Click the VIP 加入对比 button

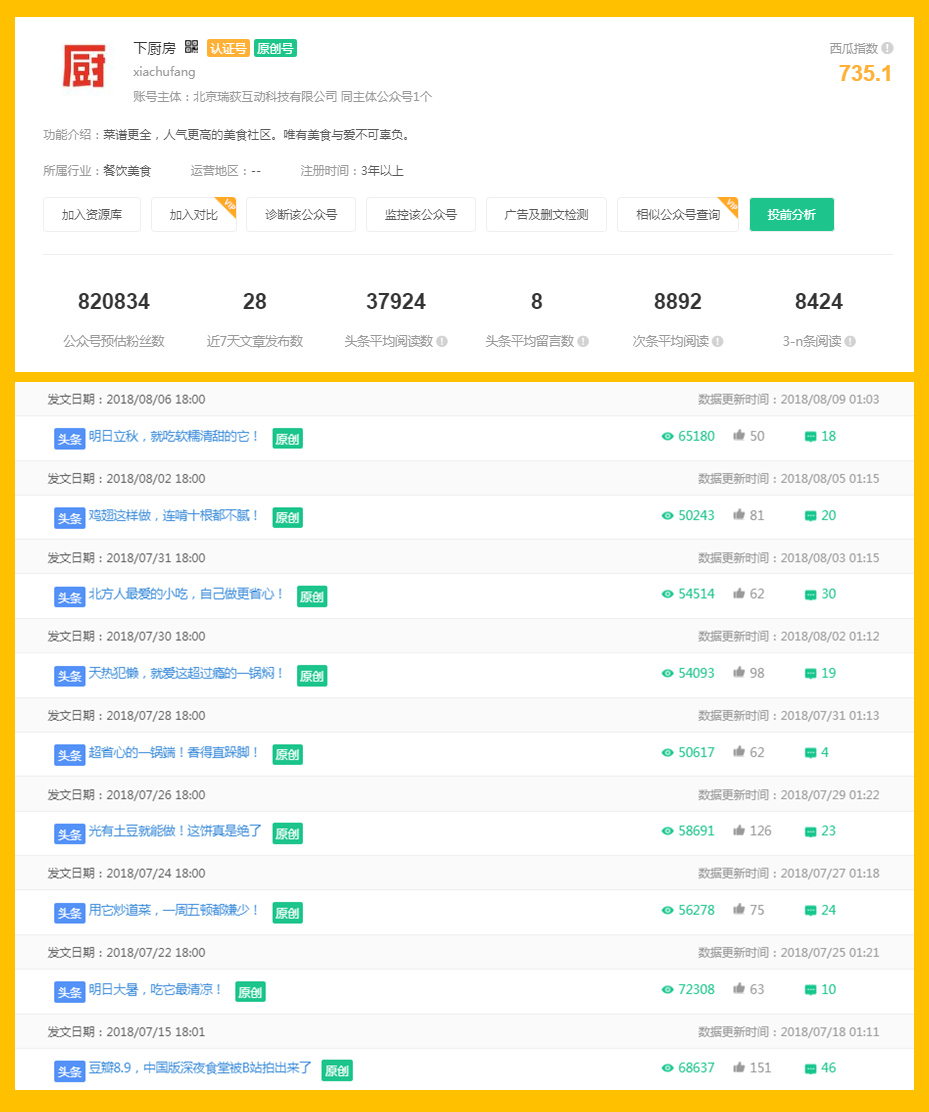click(x=193, y=215)
